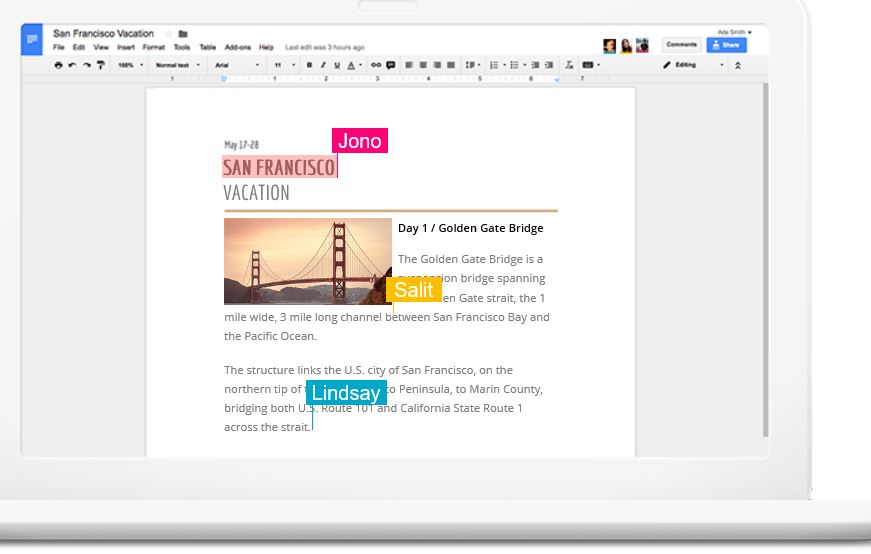Open the Add-ons menu
This screenshot has width=871, height=554.
point(238,47)
